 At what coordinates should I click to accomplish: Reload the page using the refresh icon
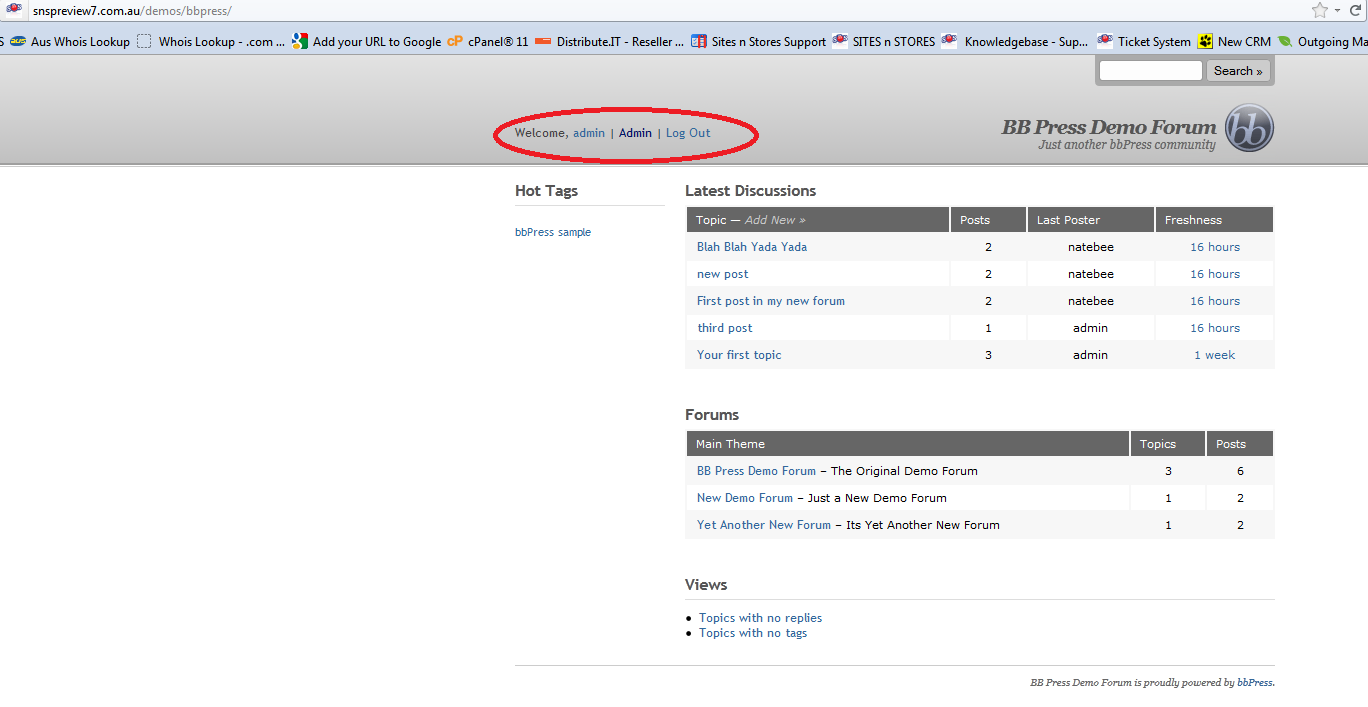(1356, 10)
